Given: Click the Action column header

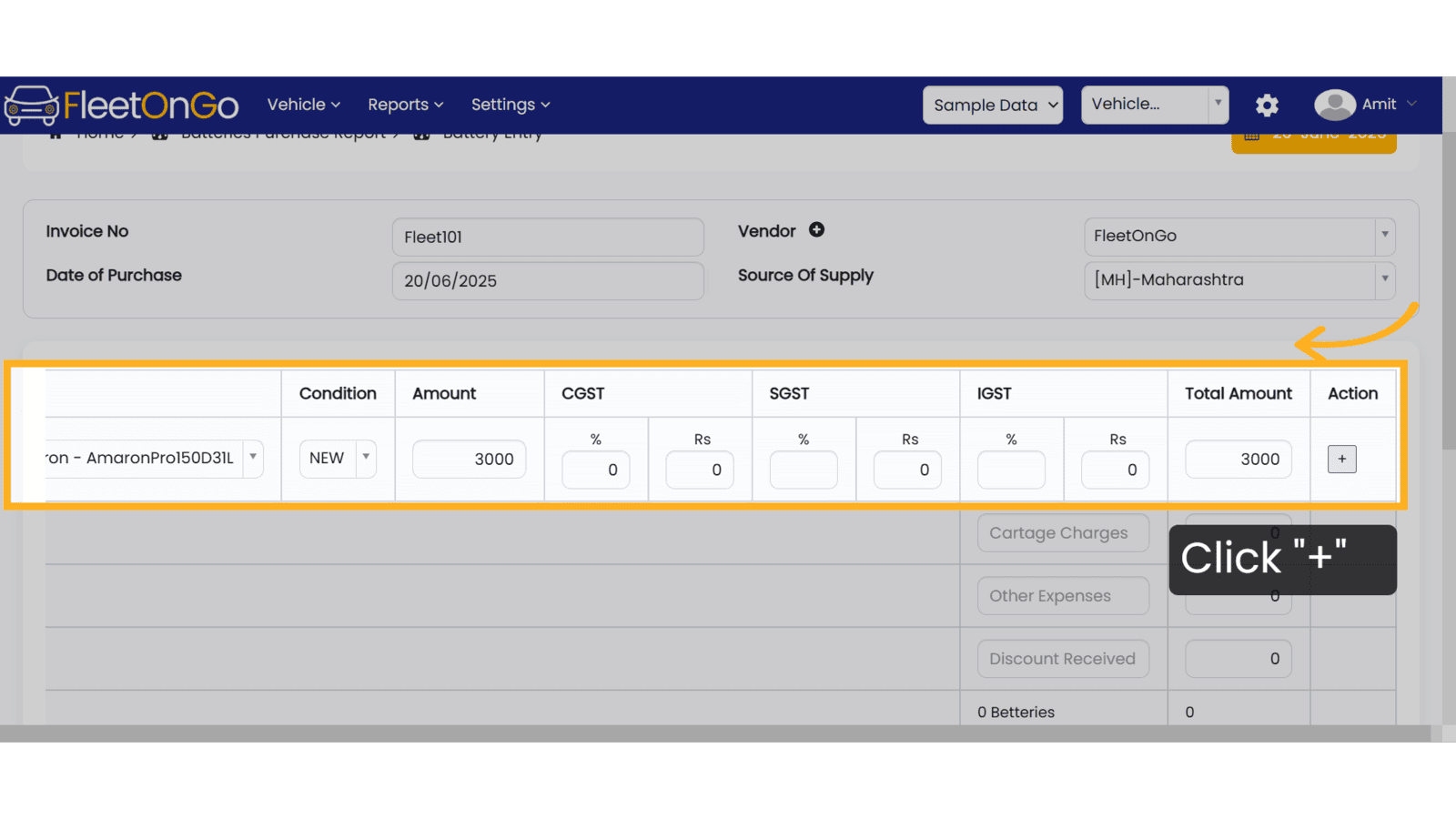Looking at the screenshot, I should pos(1352,393).
